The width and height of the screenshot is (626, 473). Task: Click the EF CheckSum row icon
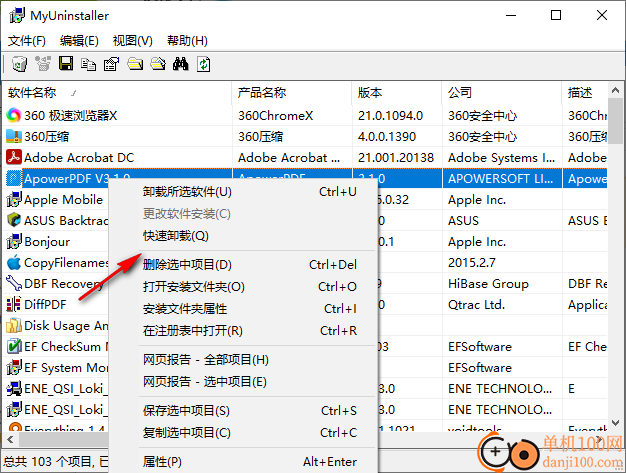click(x=14, y=346)
